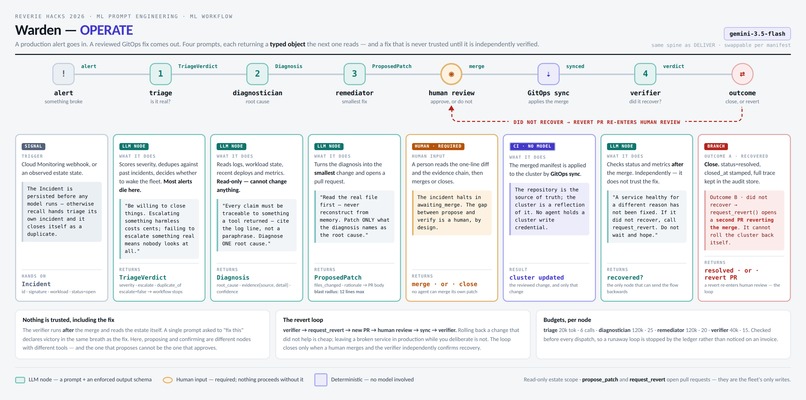Click the CI · NO MODEL tag

532,147
